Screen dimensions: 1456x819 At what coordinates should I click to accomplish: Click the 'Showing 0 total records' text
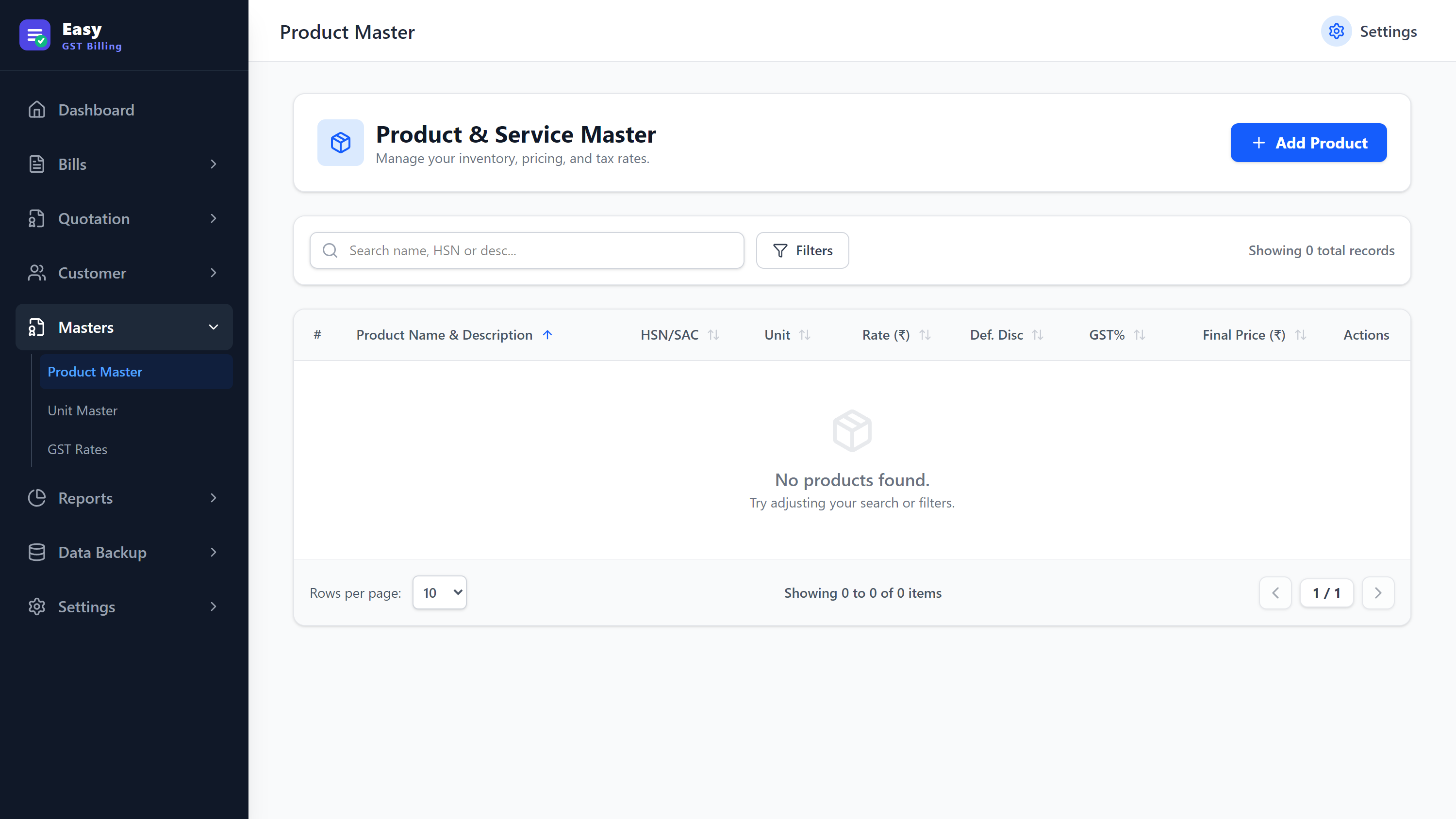(1322, 250)
